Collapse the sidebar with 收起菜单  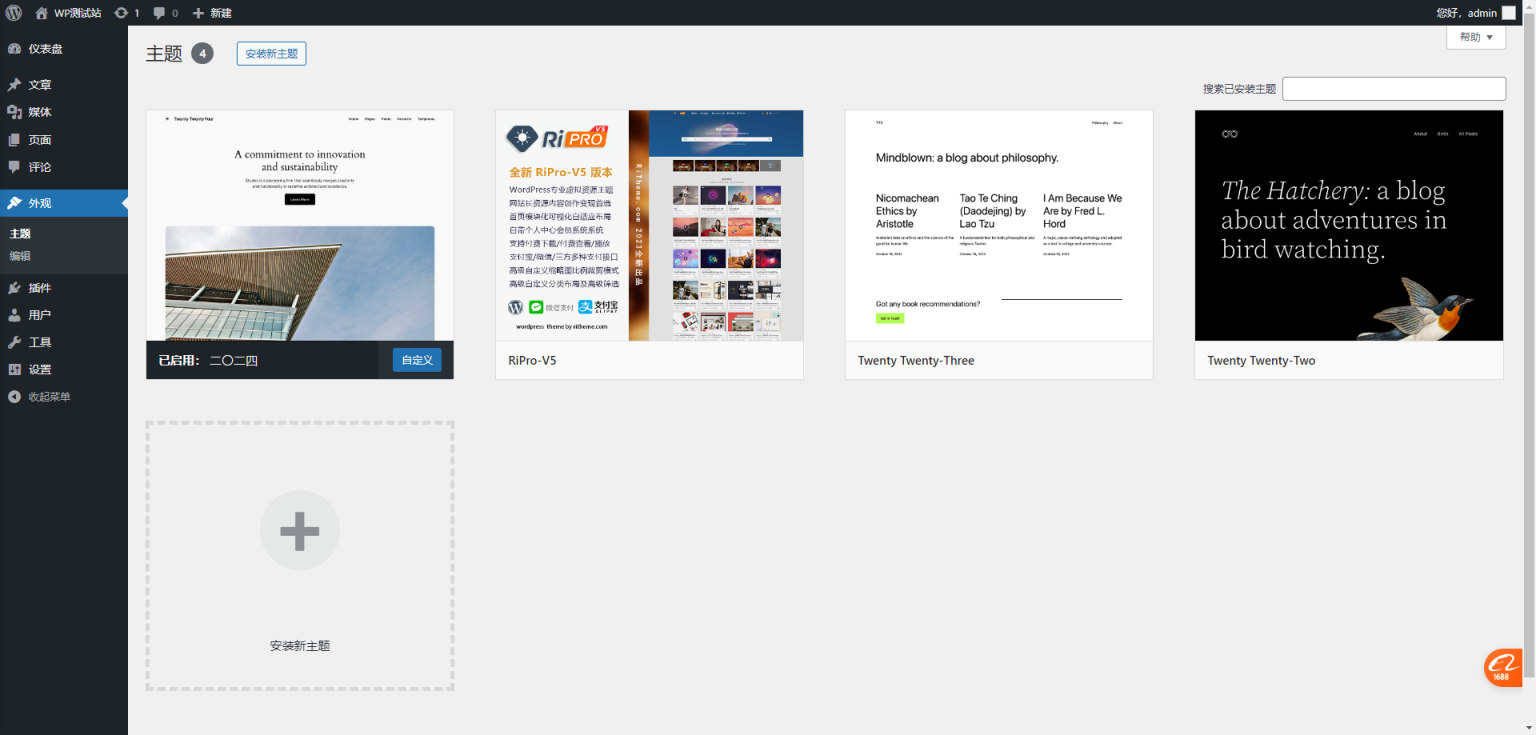(49, 397)
